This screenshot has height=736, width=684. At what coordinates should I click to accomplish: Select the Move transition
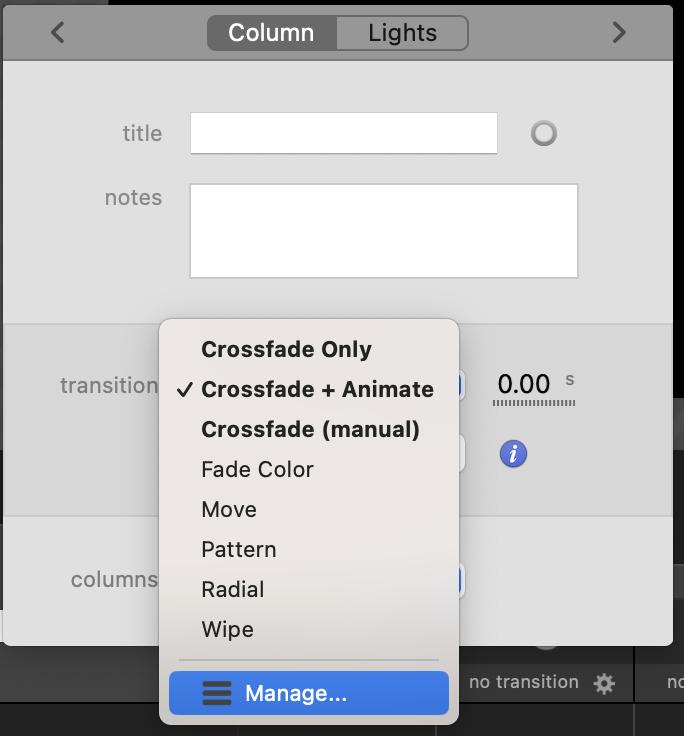click(x=229, y=509)
